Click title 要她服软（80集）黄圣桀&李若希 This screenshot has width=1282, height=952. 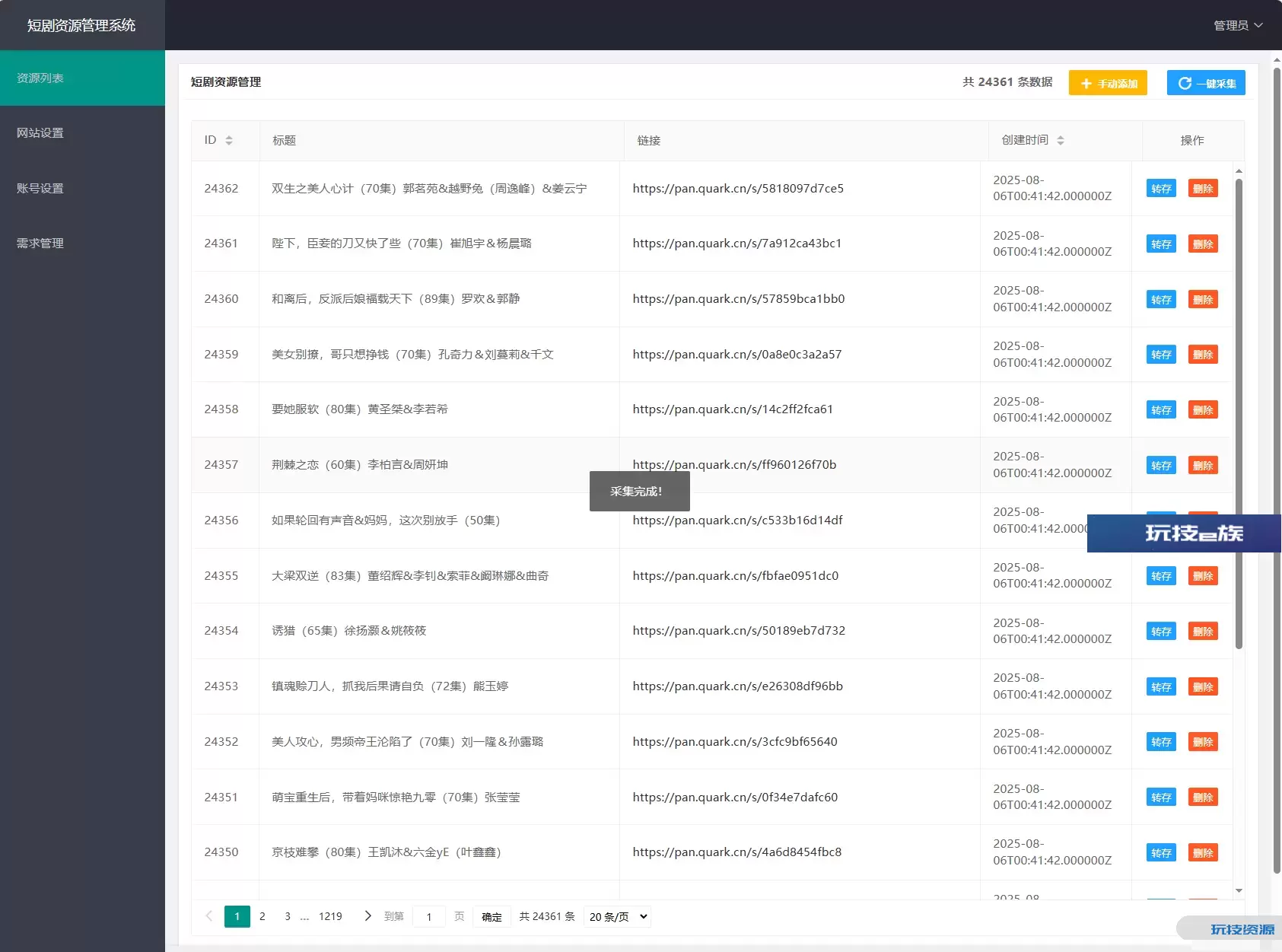360,409
